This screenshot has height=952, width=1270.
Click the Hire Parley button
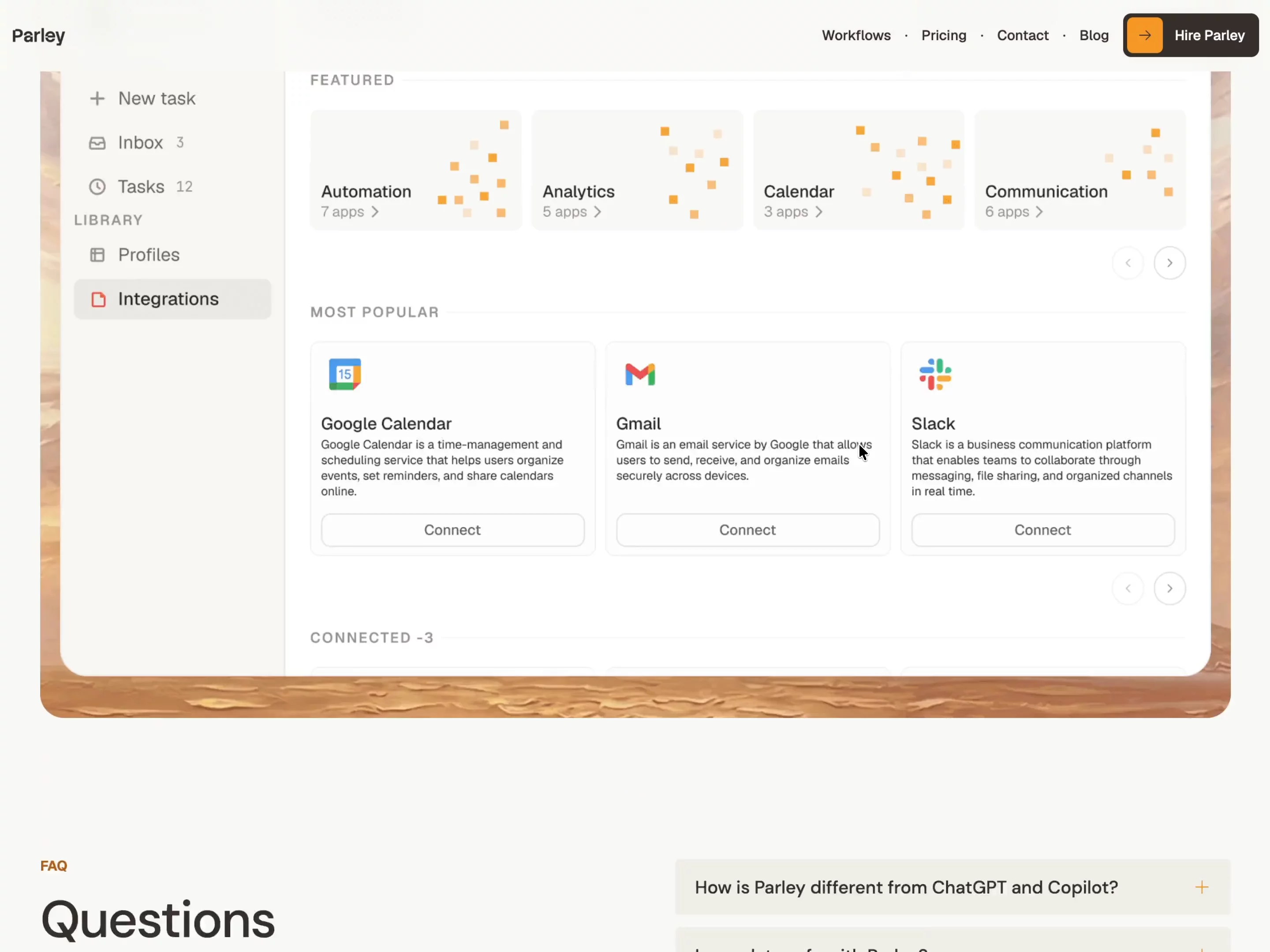1191,36
